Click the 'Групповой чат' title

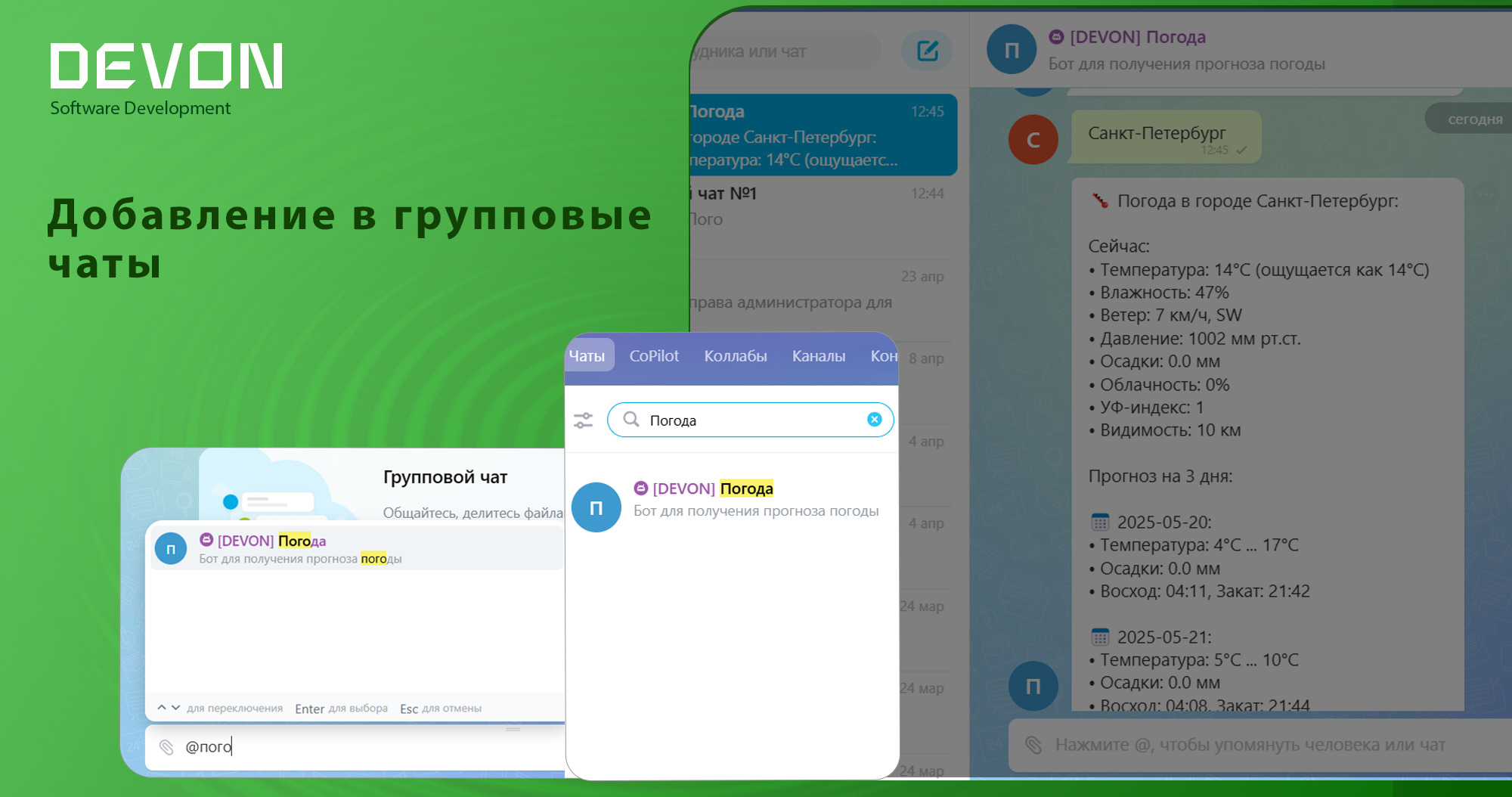[x=445, y=477]
